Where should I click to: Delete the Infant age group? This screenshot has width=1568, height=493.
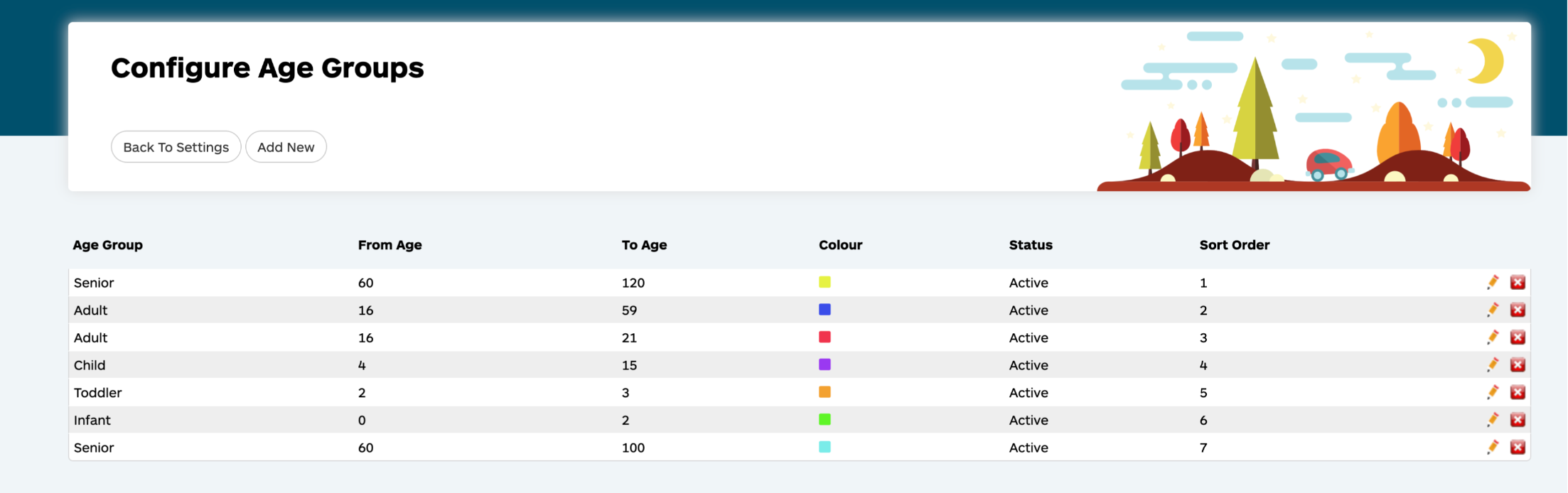coord(1518,420)
